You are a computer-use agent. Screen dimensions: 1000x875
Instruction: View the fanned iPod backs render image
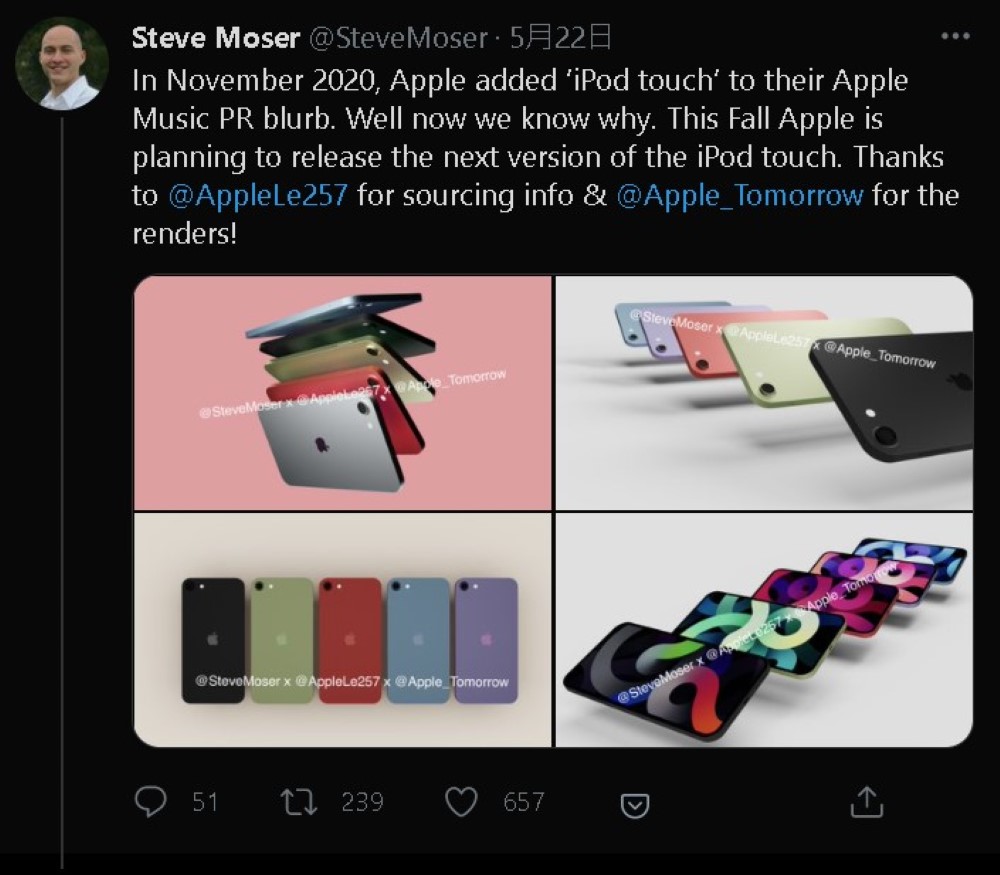764,393
